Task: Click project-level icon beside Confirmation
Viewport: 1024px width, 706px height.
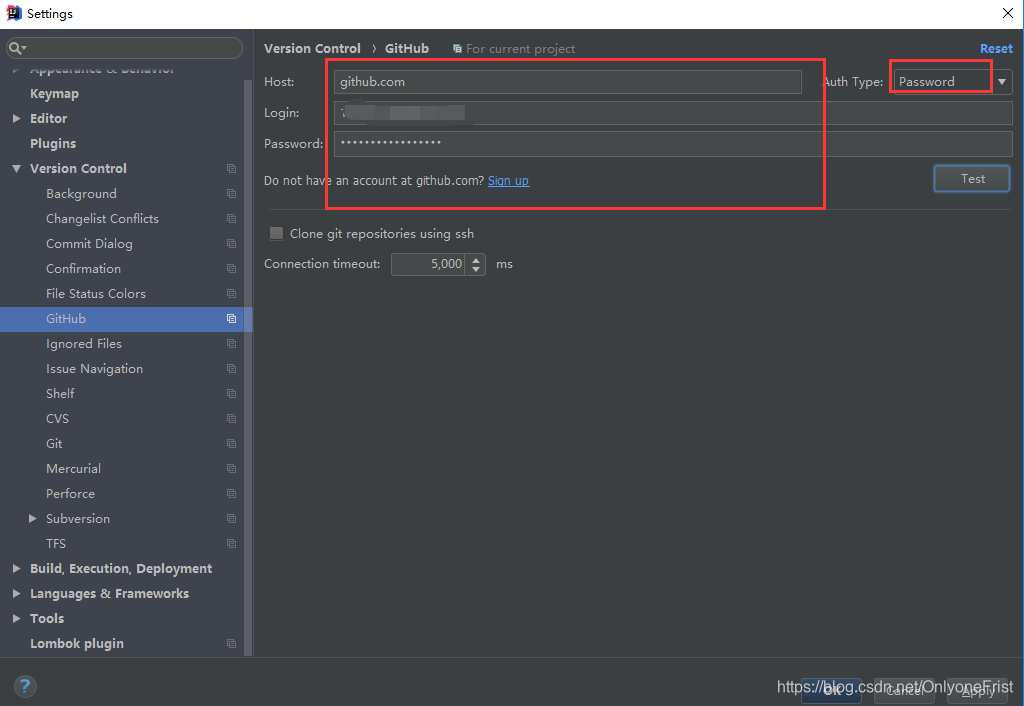Action: (231, 268)
